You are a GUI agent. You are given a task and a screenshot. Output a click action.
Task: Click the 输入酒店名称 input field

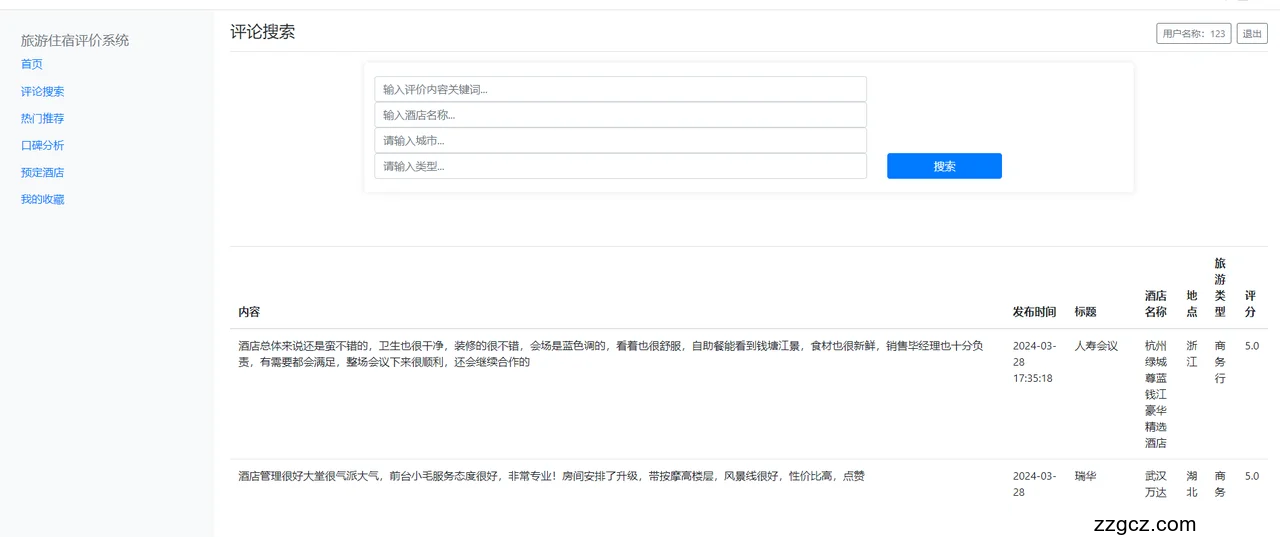[x=620, y=115]
